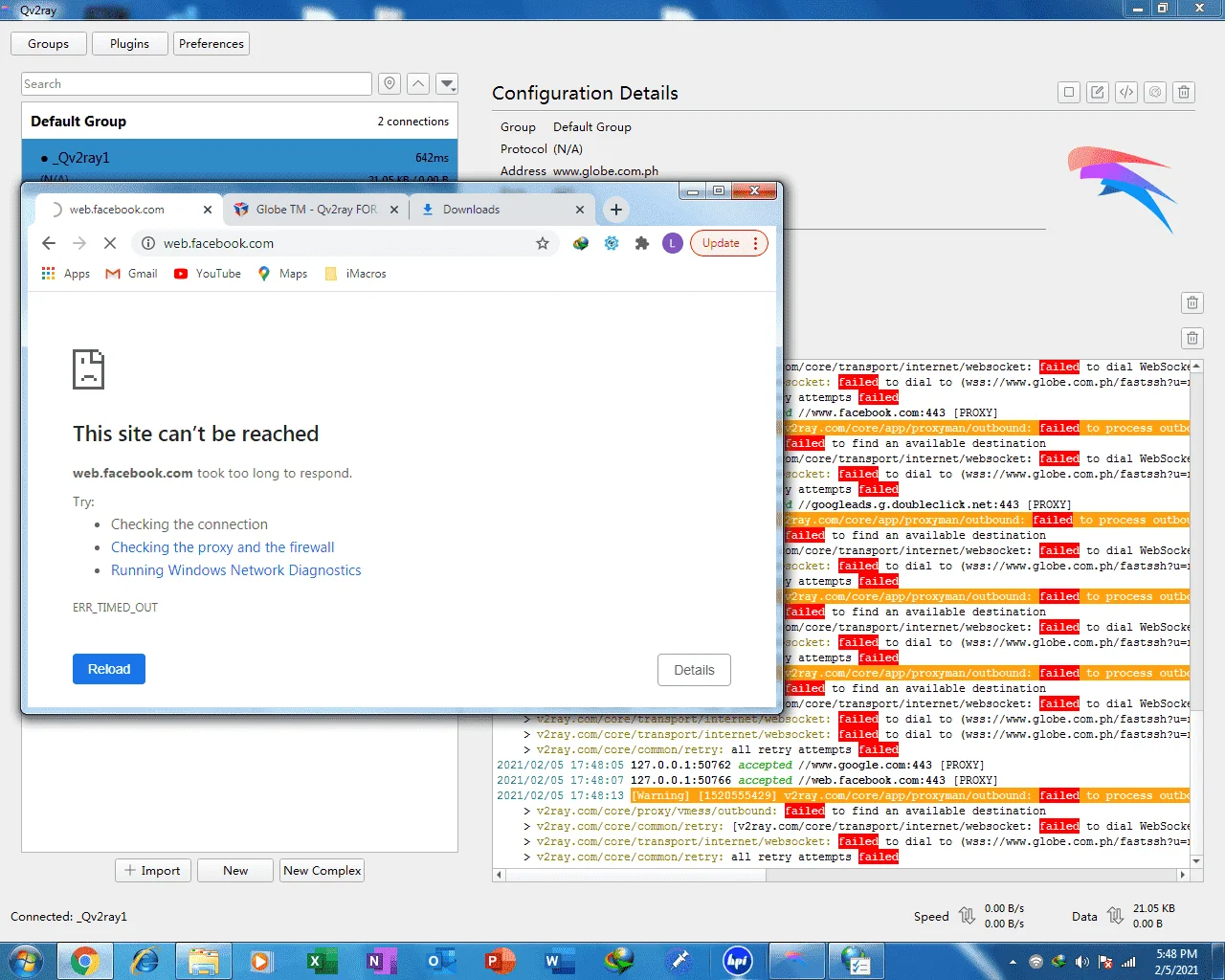This screenshot has width=1225, height=980.
Task: Click the Chrome address bar showing web.facebook.com
Action: coord(345,243)
